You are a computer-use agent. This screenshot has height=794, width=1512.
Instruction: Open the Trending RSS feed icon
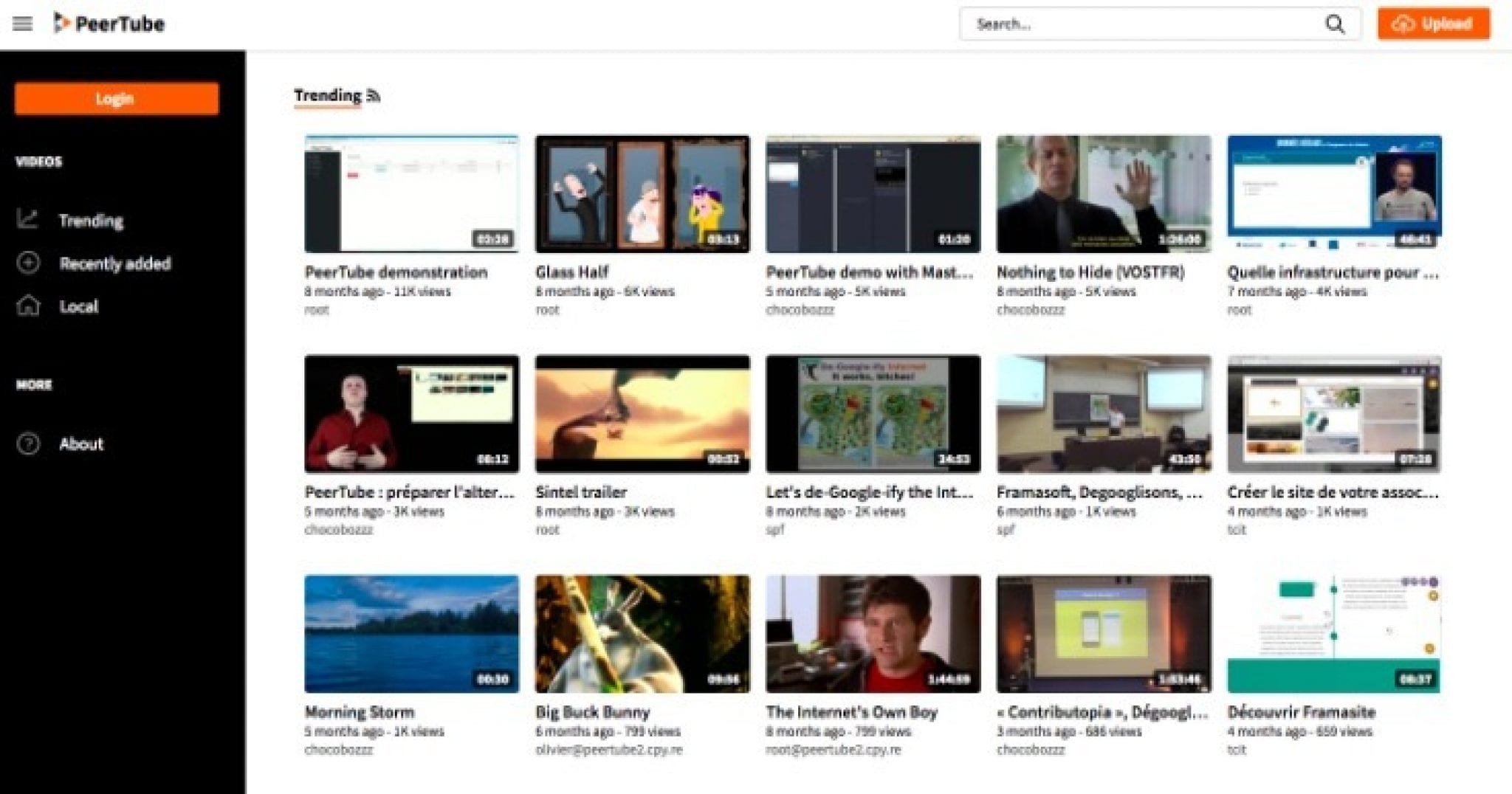(374, 95)
